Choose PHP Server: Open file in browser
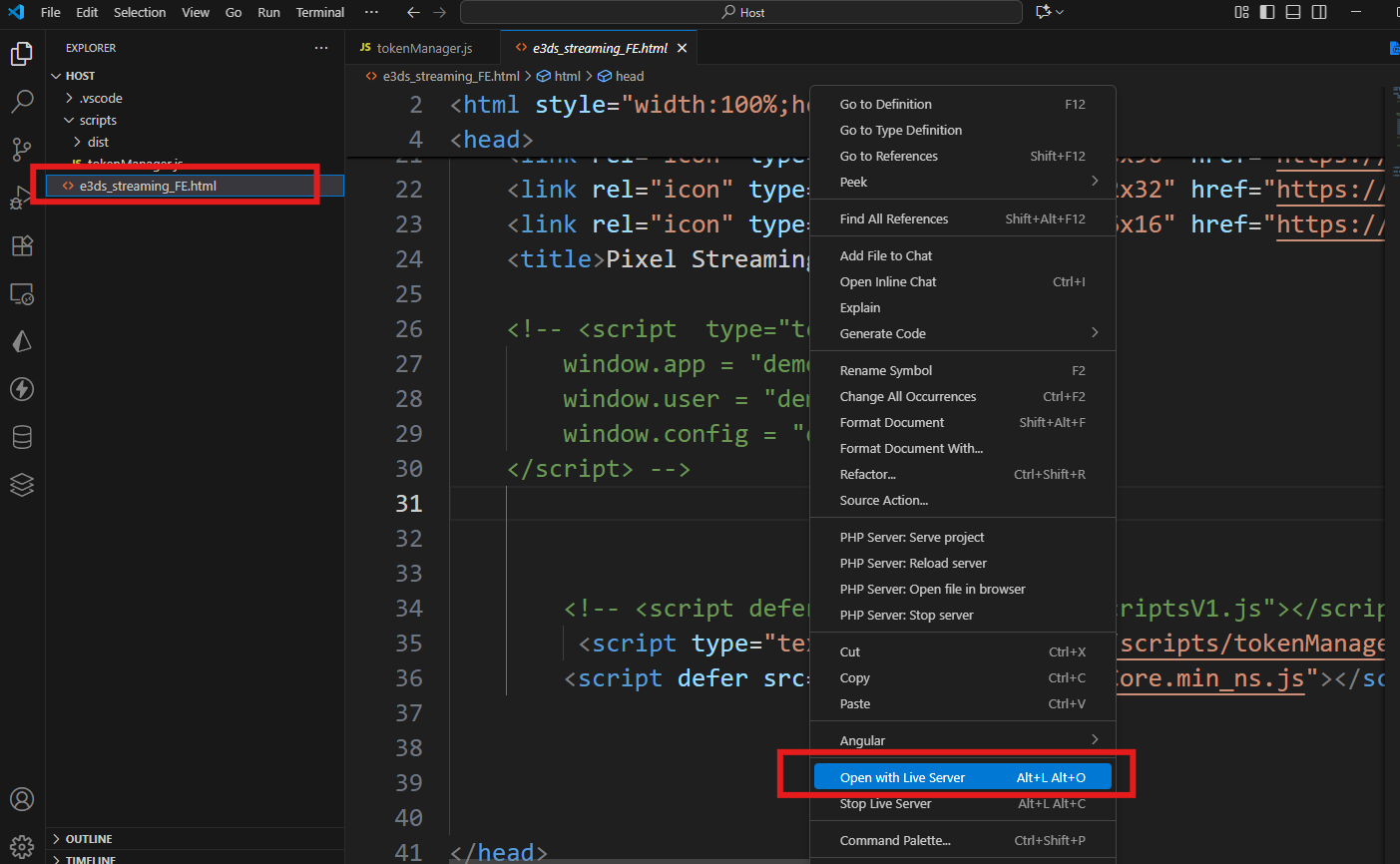 [x=962, y=589]
